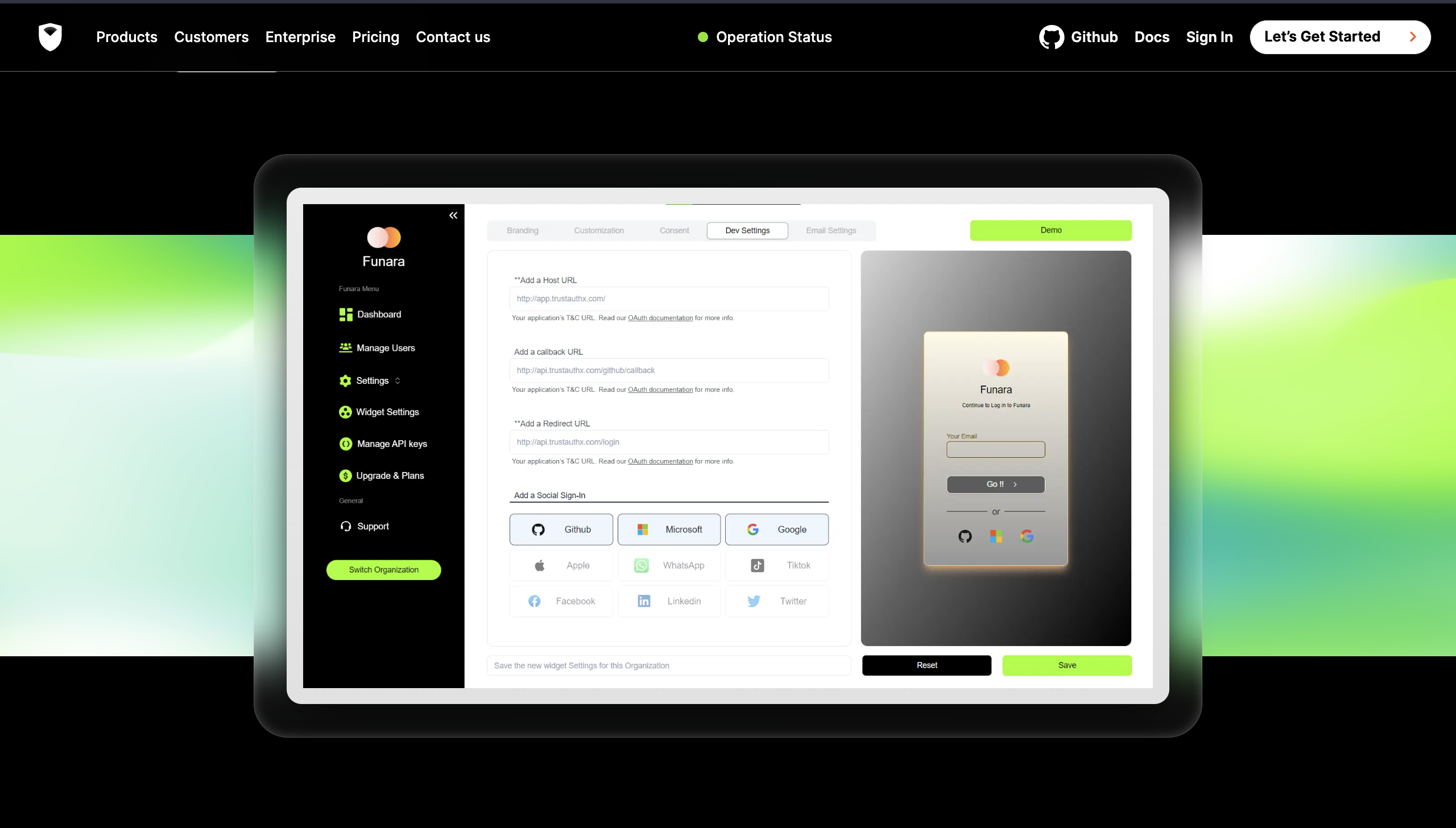Click the Widget Settings icon
Viewport: 1456px width, 828px height.
pyautogui.click(x=345, y=412)
